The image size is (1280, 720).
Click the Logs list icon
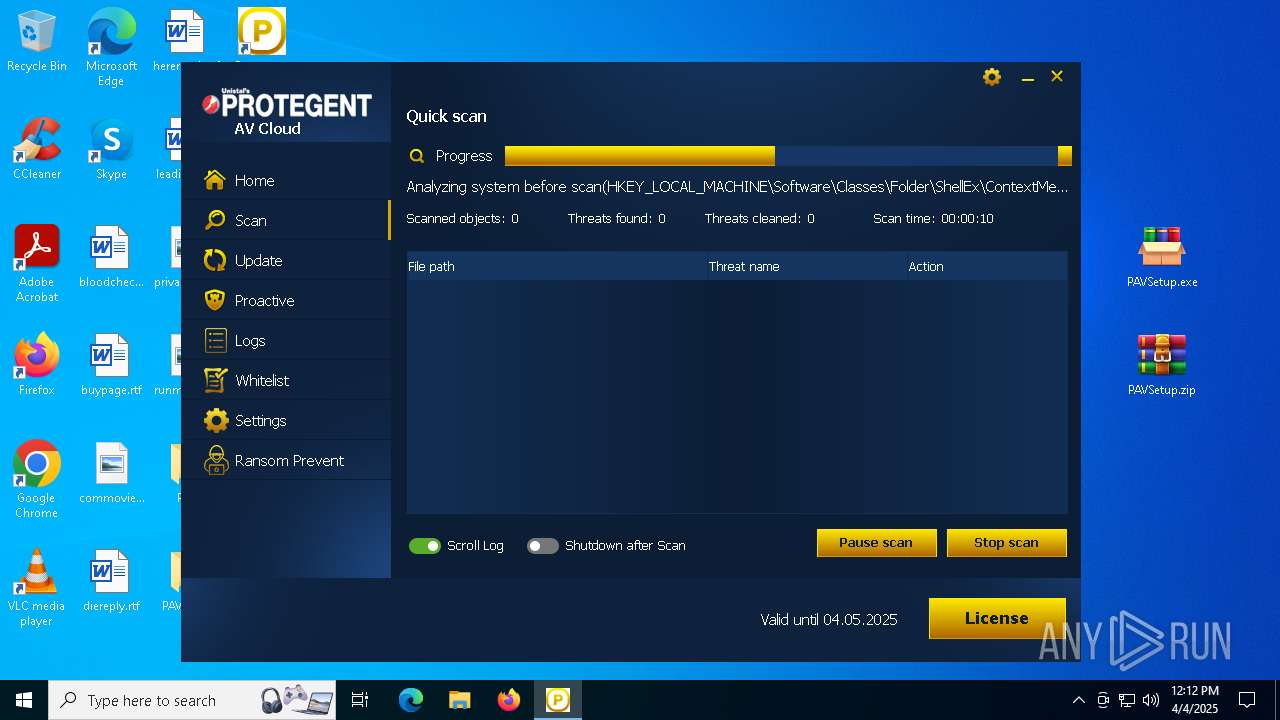(215, 340)
